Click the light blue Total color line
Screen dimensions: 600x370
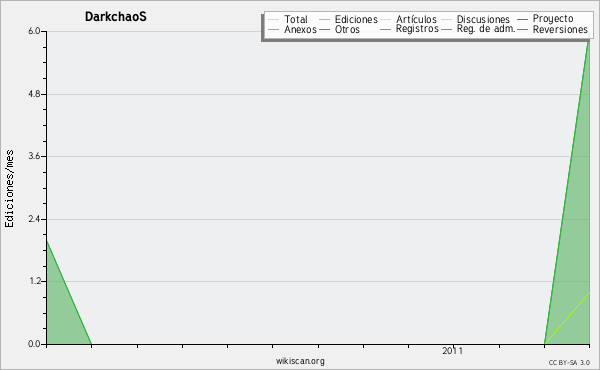(274, 19)
